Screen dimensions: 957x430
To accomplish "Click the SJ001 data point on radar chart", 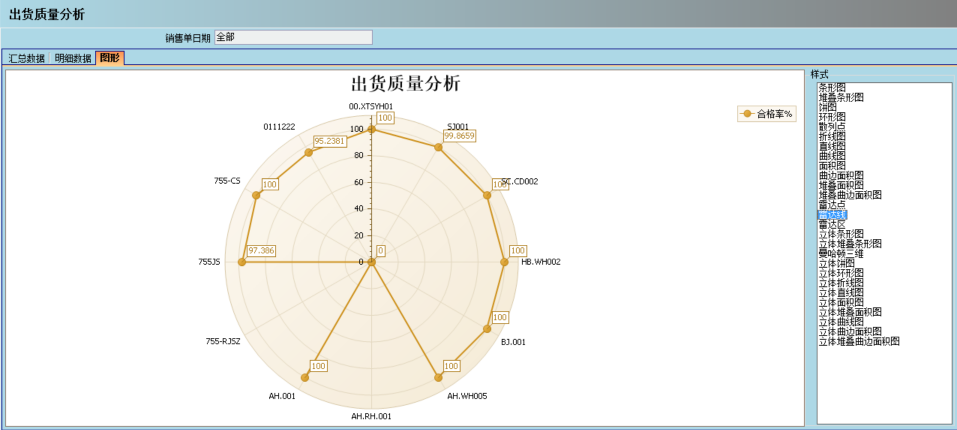I will click(x=438, y=147).
